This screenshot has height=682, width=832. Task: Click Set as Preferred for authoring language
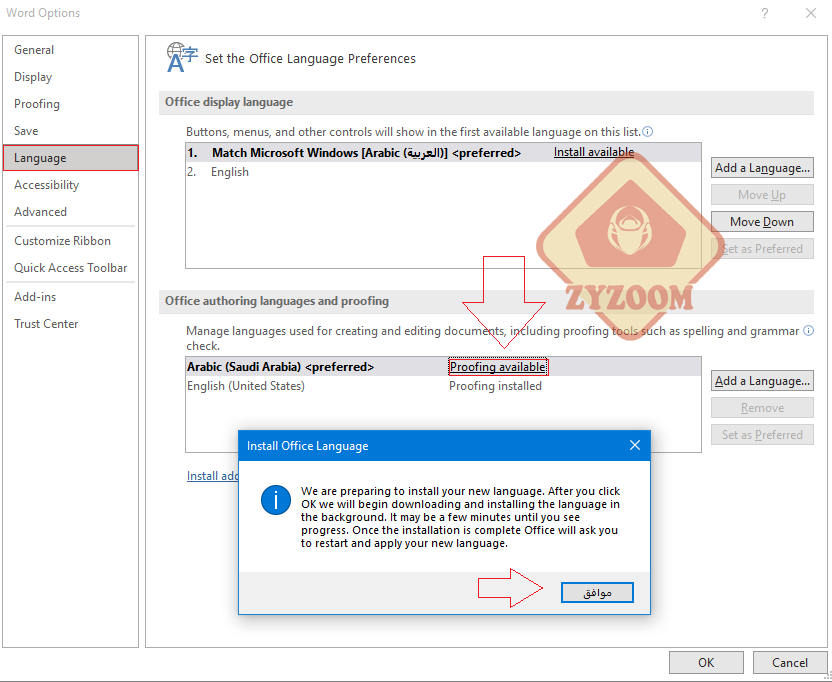tap(762, 435)
